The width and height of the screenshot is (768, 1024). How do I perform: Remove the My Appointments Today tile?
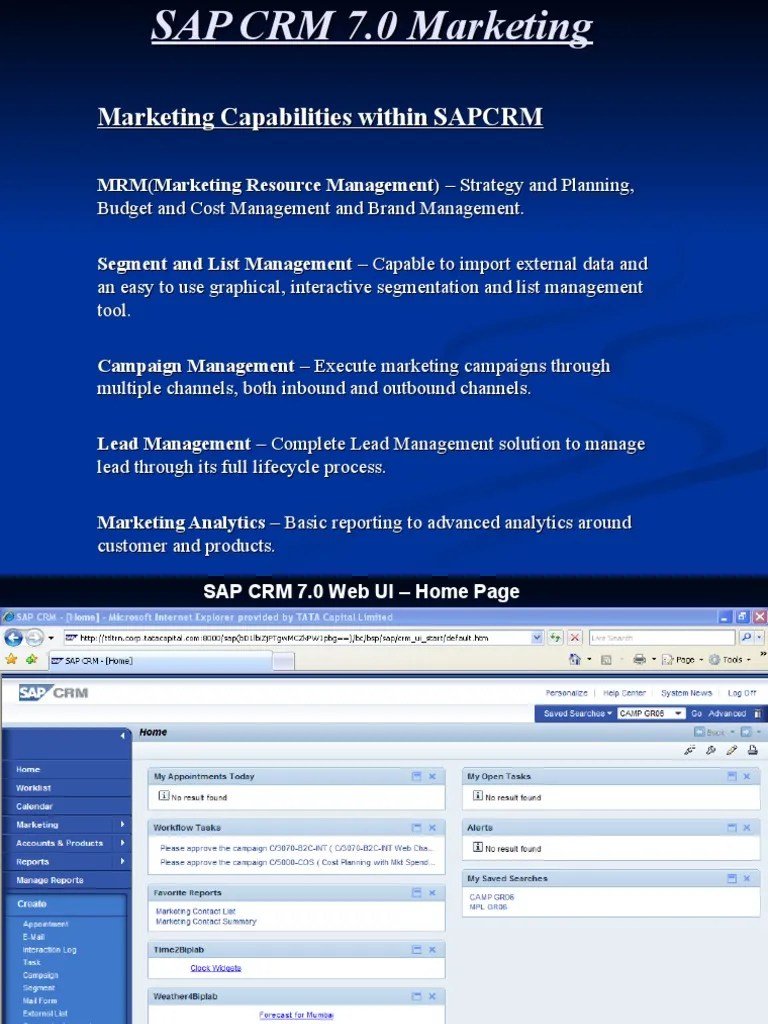click(432, 776)
